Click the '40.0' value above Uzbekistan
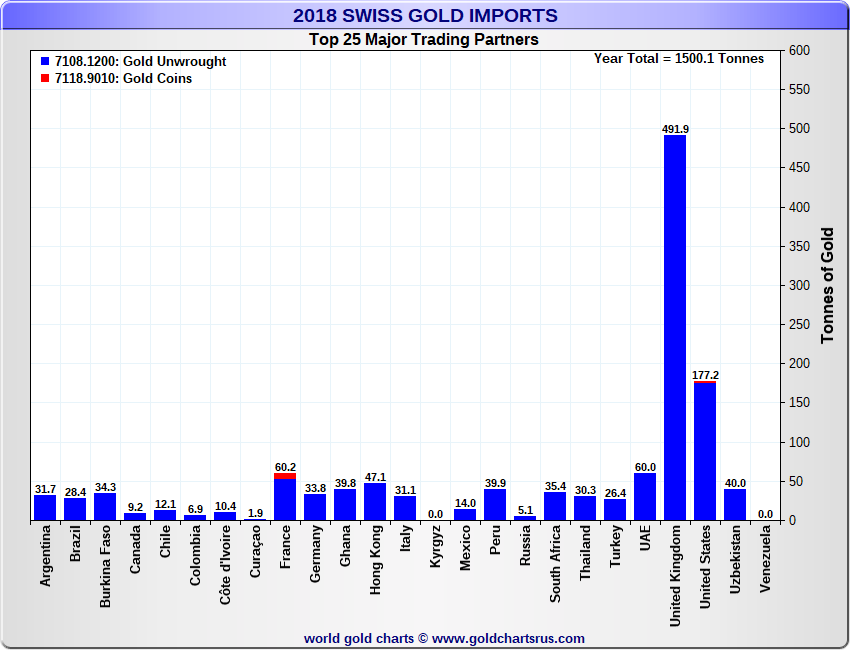This screenshot has width=850, height=650. pos(736,482)
